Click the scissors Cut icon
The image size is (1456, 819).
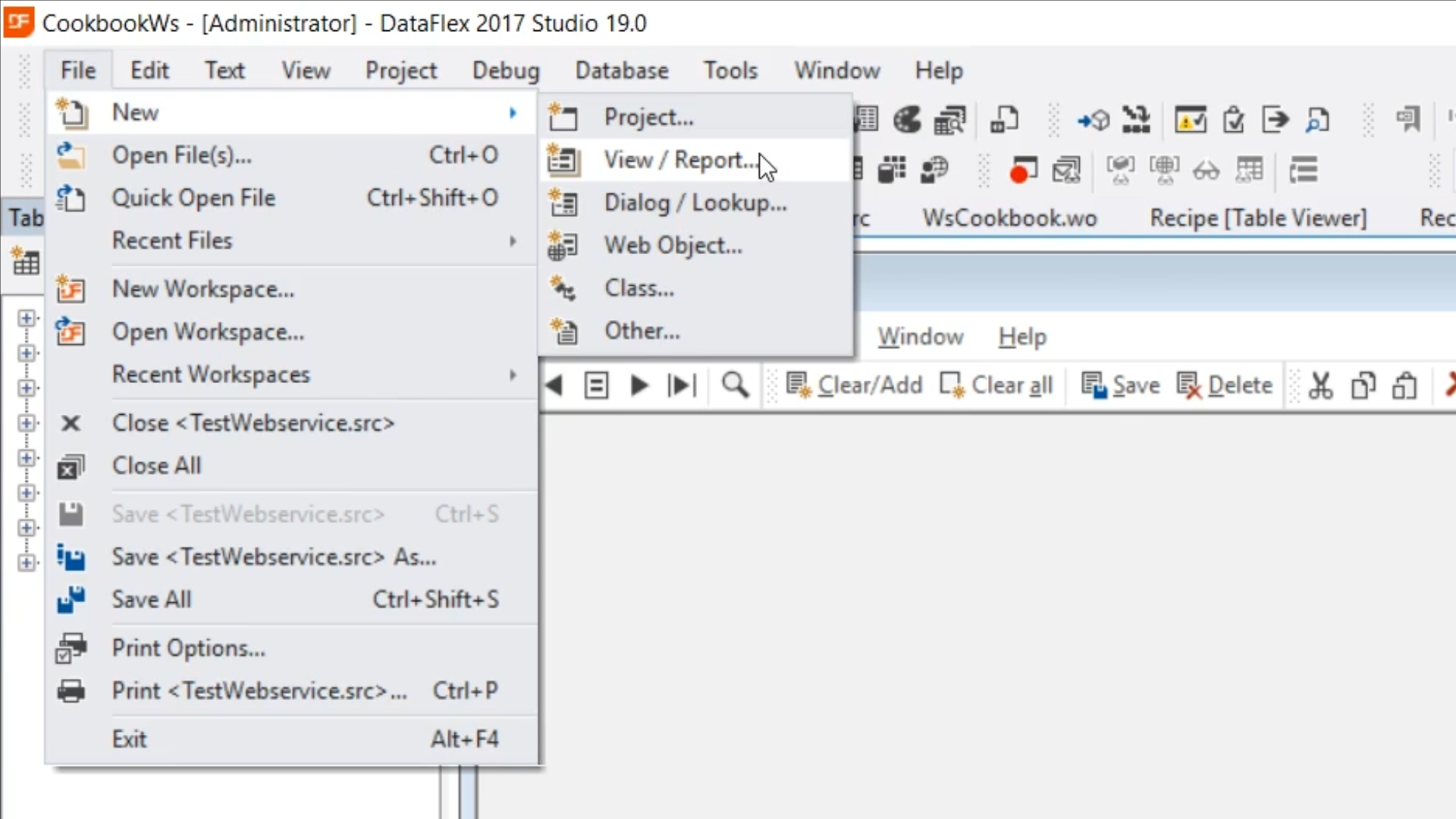click(x=1320, y=385)
